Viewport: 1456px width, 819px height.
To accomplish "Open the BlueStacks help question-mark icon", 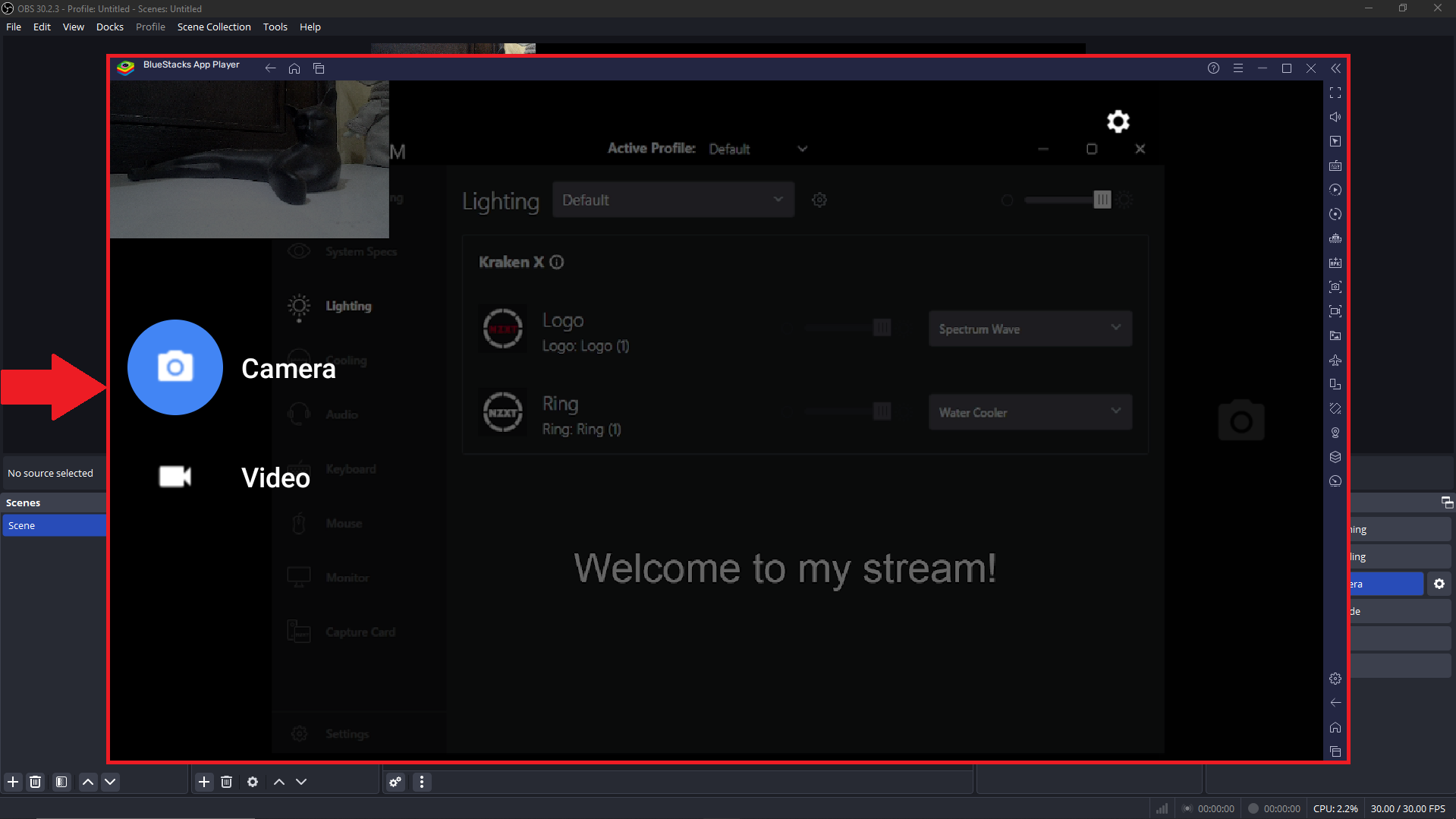I will pos(1213,68).
